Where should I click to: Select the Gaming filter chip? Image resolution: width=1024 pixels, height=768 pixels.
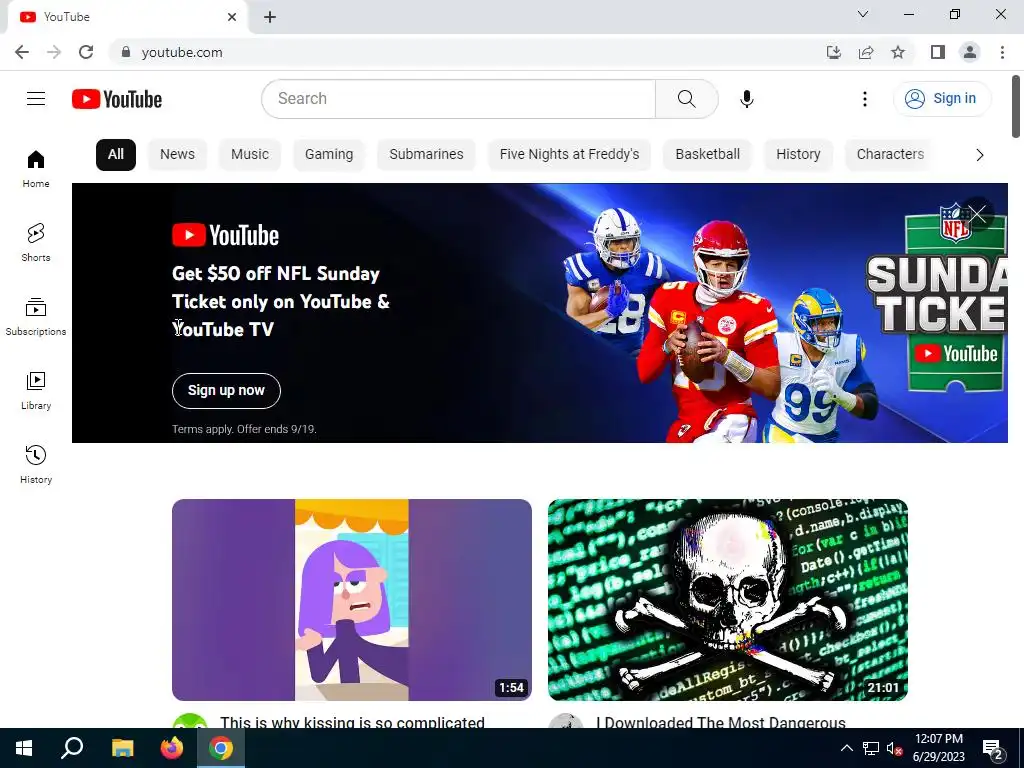point(328,155)
